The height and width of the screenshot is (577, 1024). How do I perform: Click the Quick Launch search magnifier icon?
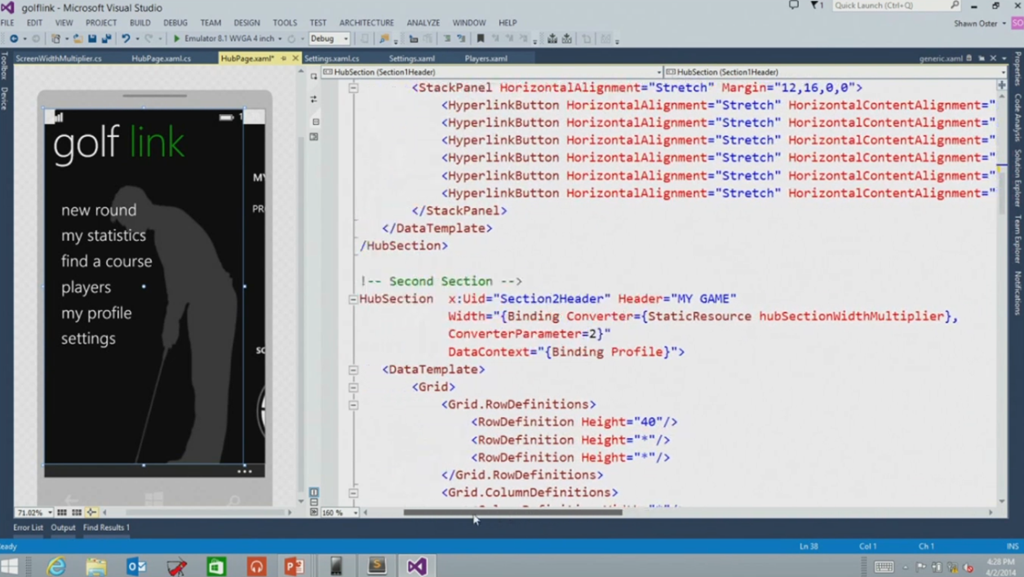point(954,5)
